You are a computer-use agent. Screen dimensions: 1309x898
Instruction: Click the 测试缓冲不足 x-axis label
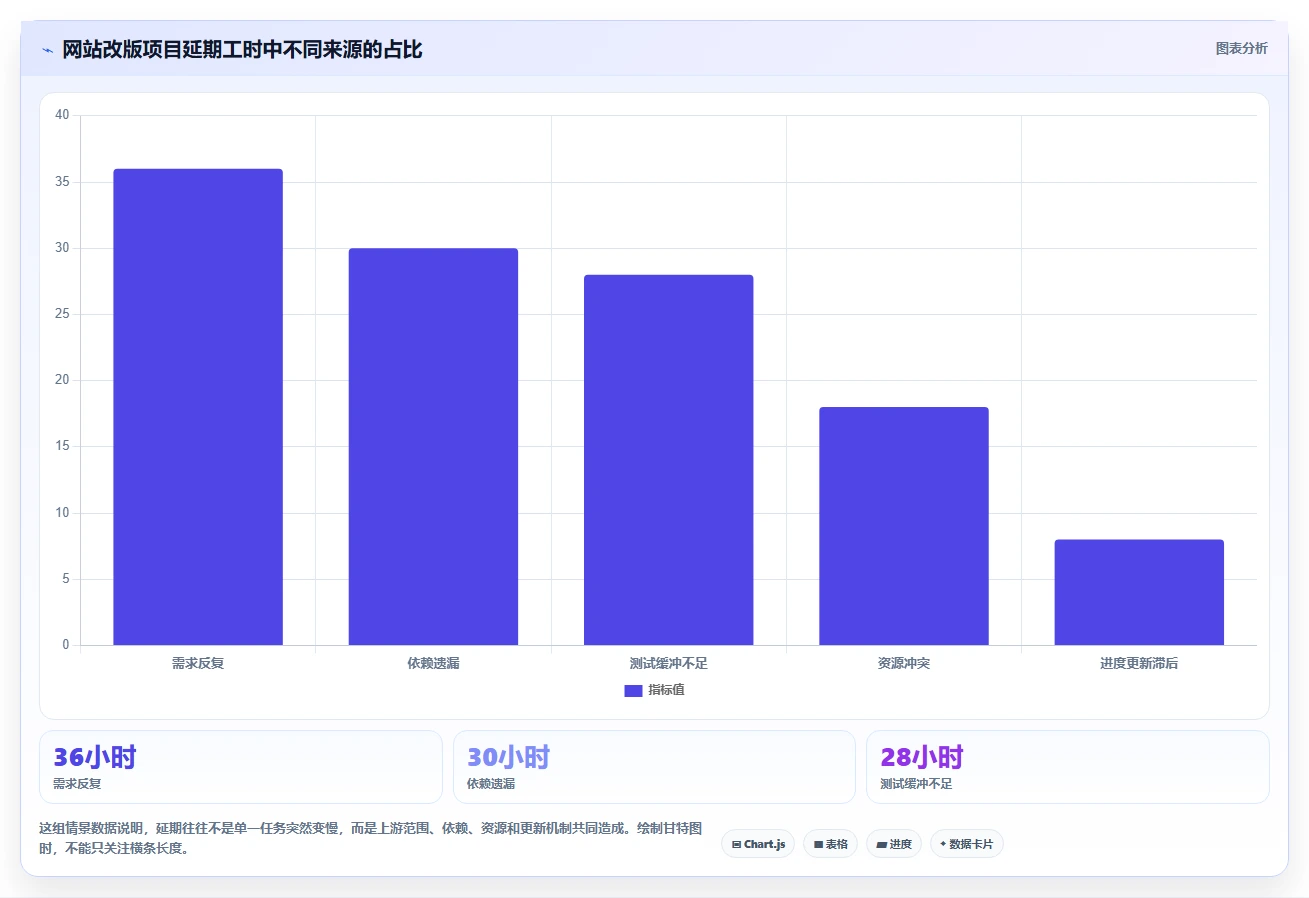coord(668,663)
